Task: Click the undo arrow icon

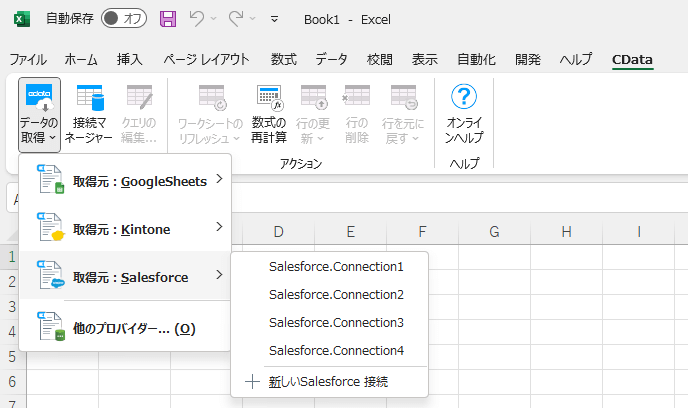Action: (x=197, y=19)
